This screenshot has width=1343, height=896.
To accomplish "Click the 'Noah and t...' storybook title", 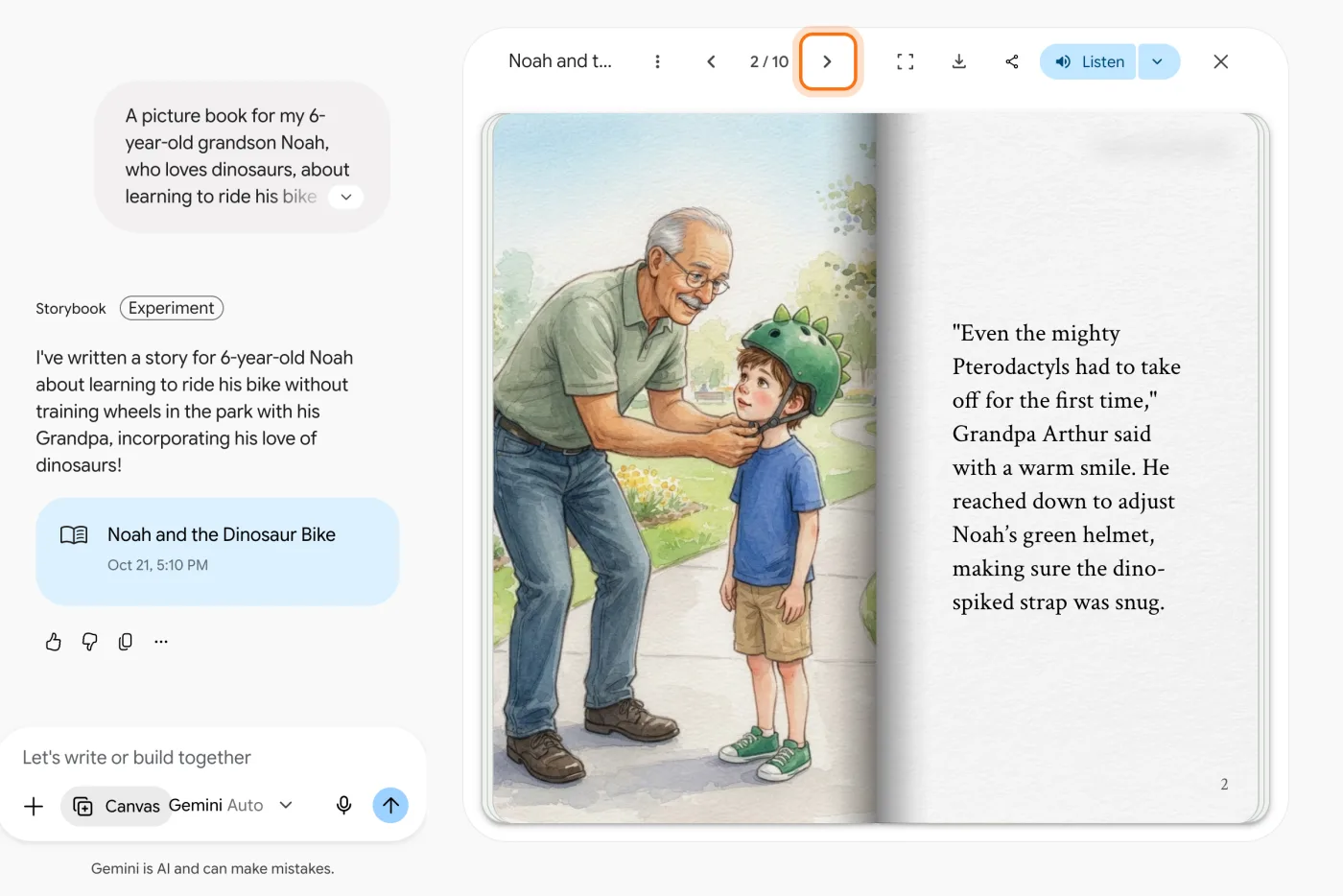I will coord(560,61).
